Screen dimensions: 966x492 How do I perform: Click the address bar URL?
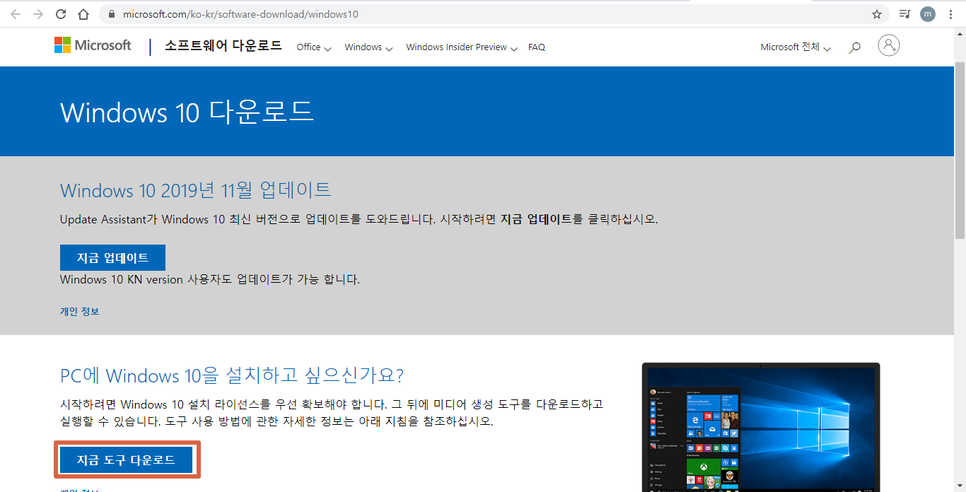pos(240,14)
